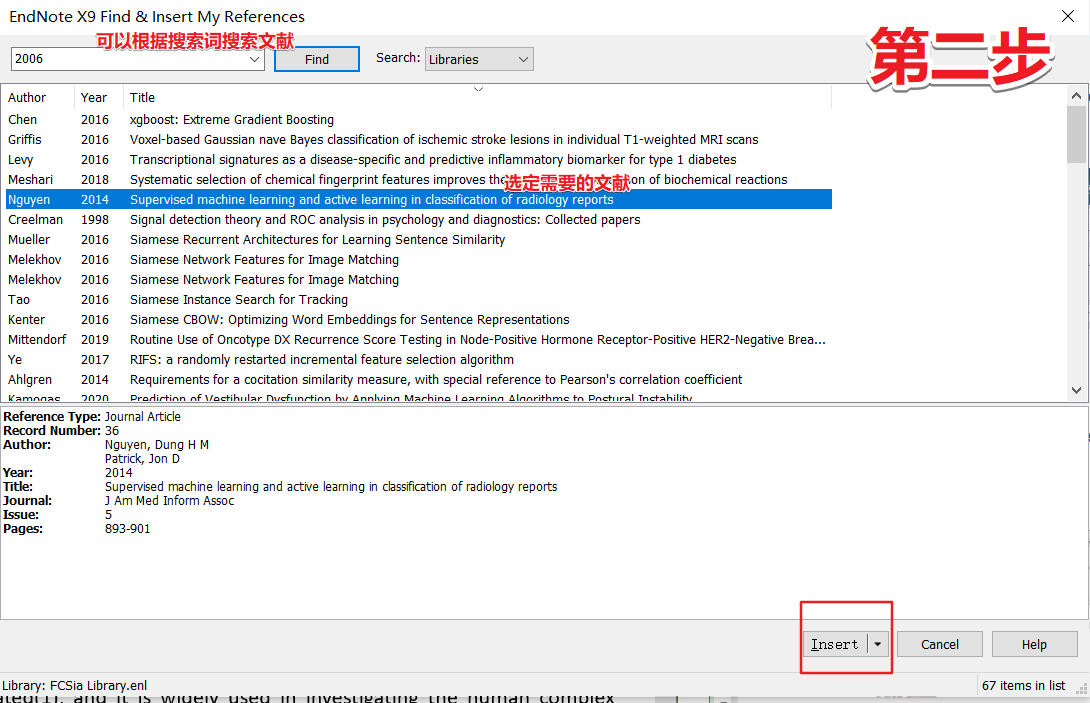Open the Search Libraries combo box

point(479,59)
